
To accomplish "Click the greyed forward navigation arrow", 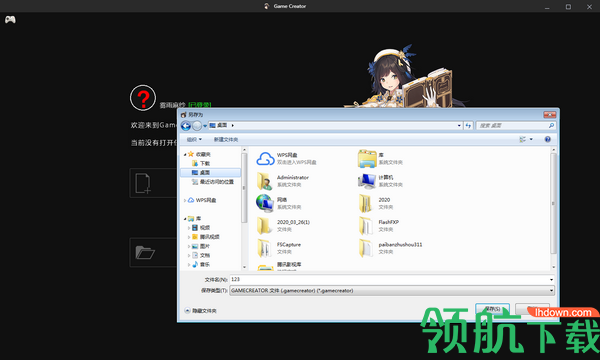I will (x=197, y=125).
